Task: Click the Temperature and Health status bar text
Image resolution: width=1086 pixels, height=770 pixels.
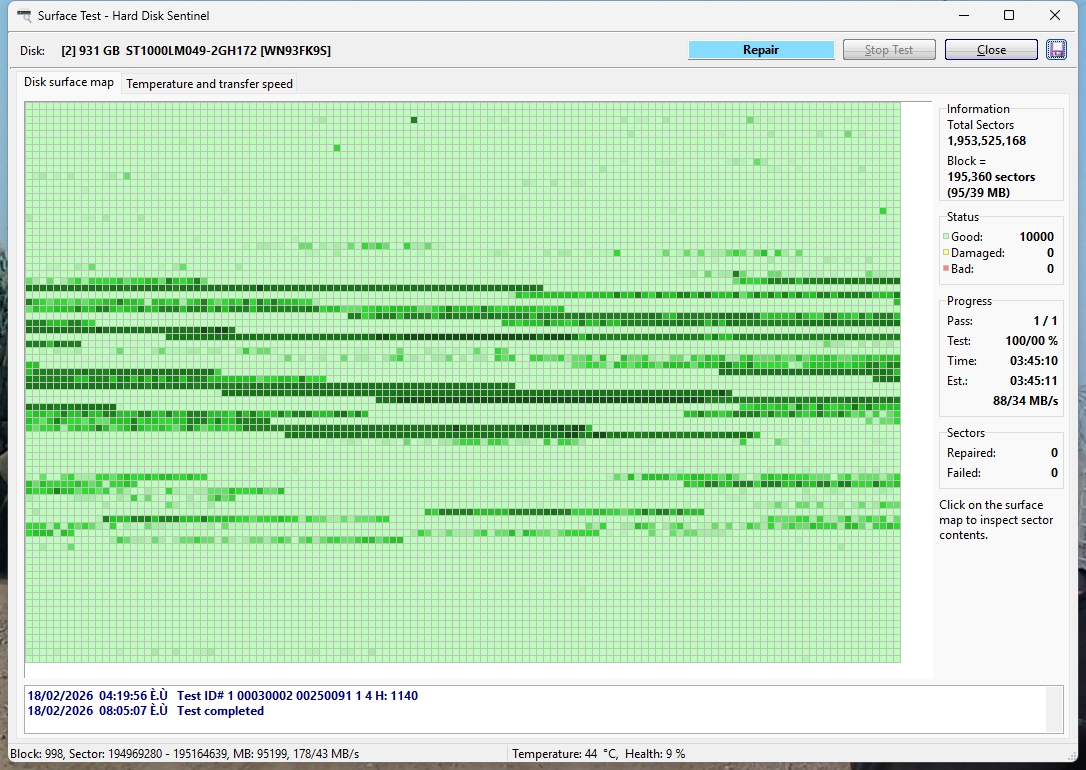Action: click(x=598, y=754)
